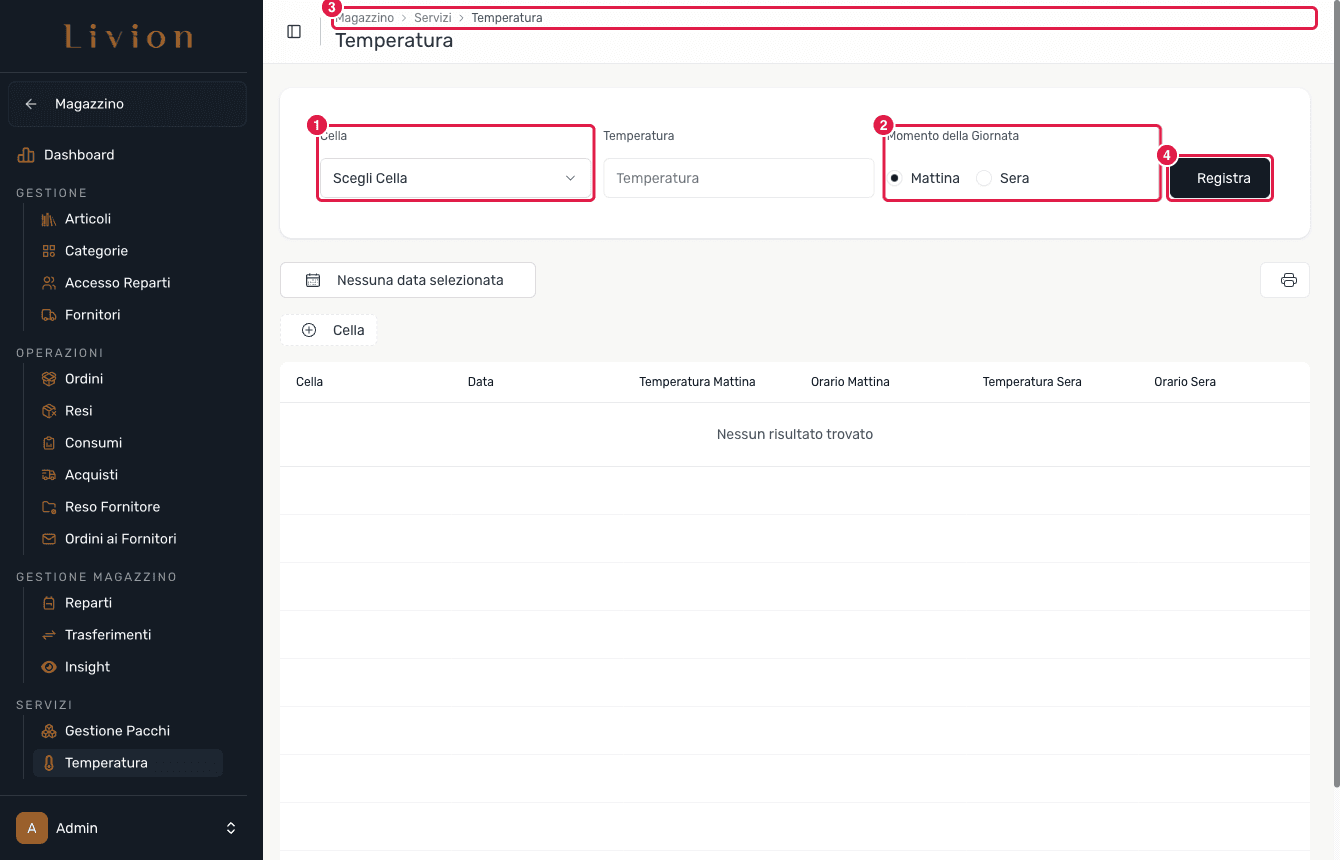Click the Data column header
The width and height of the screenshot is (1340, 860).
[x=481, y=382]
